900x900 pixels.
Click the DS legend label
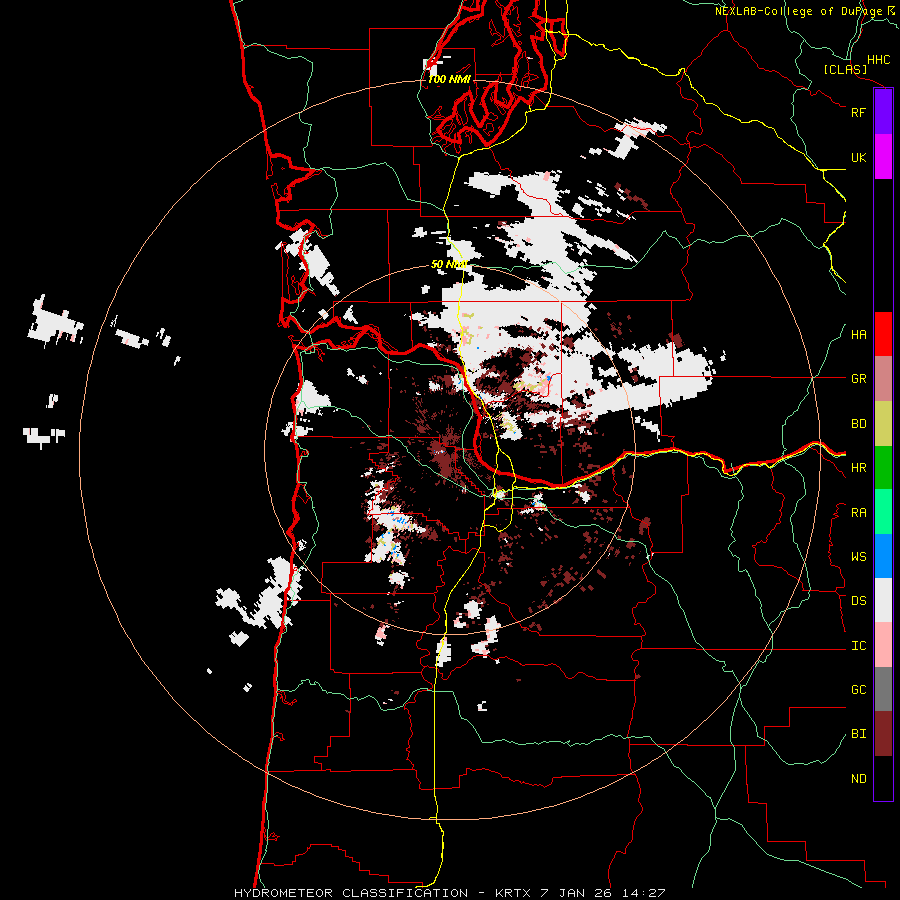858,601
